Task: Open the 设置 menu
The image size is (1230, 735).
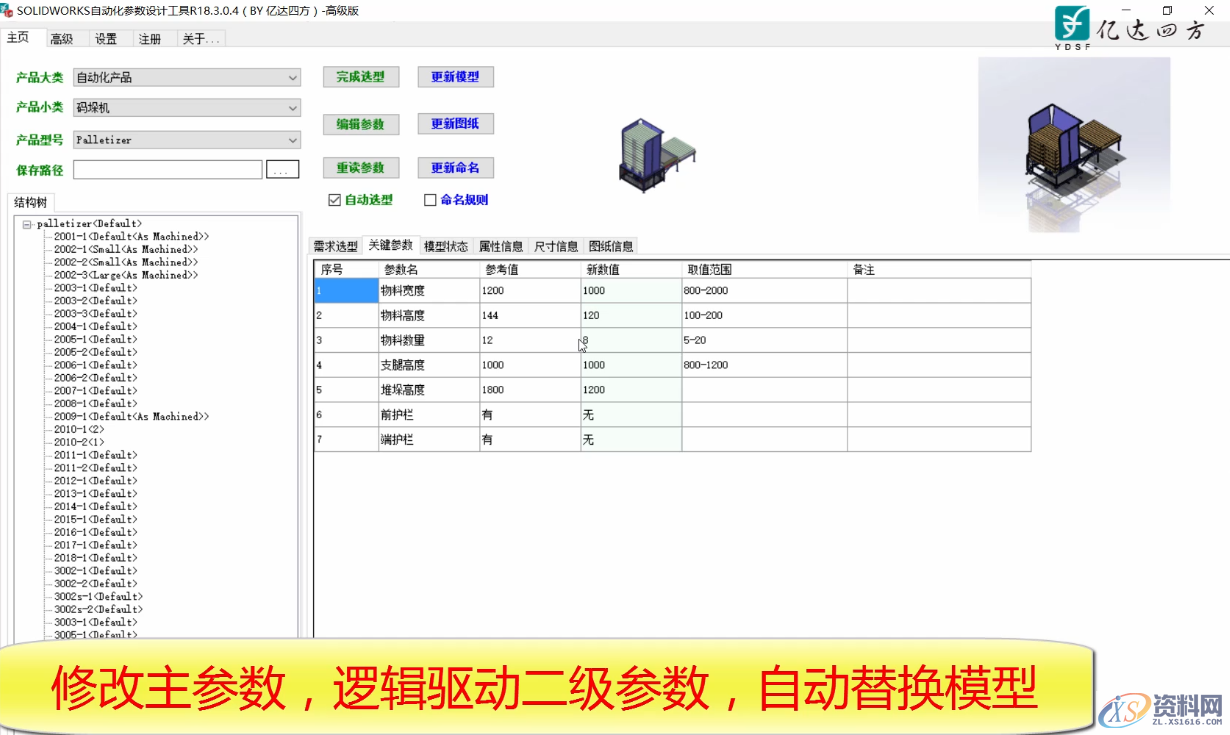Action: pos(105,38)
